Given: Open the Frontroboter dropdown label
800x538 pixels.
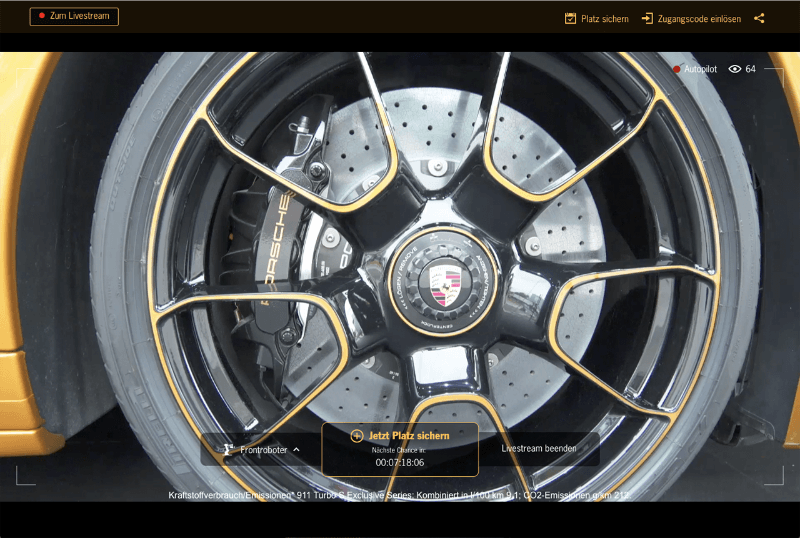Looking at the screenshot, I should pyautogui.click(x=263, y=450).
